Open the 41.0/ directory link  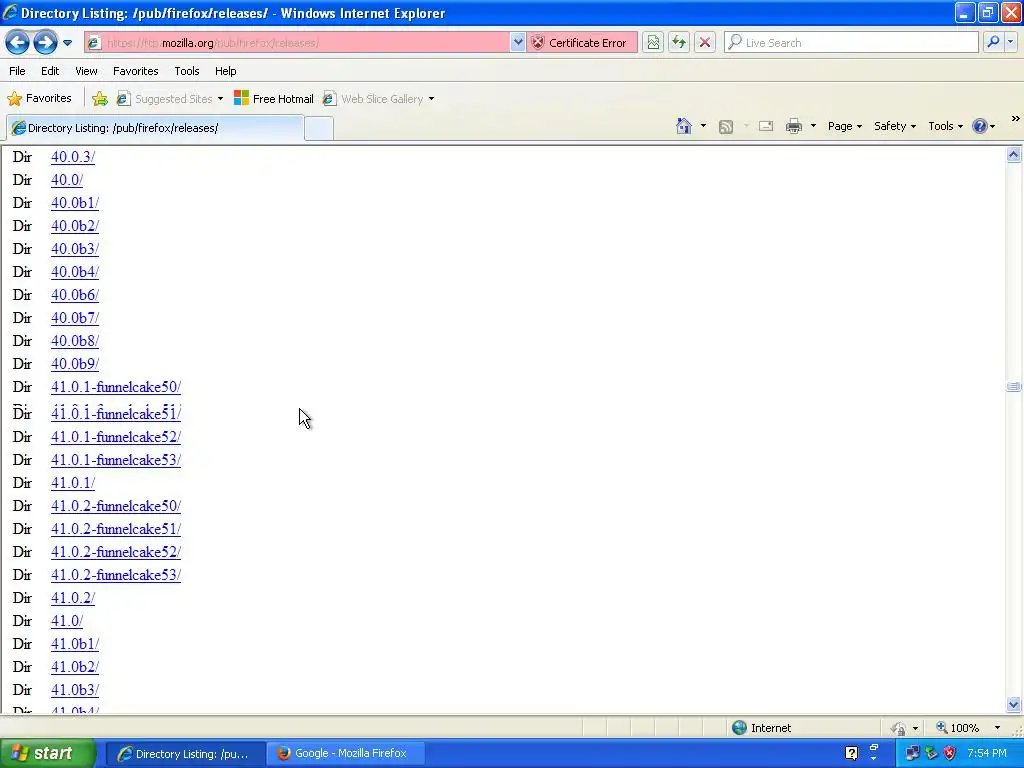click(67, 621)
